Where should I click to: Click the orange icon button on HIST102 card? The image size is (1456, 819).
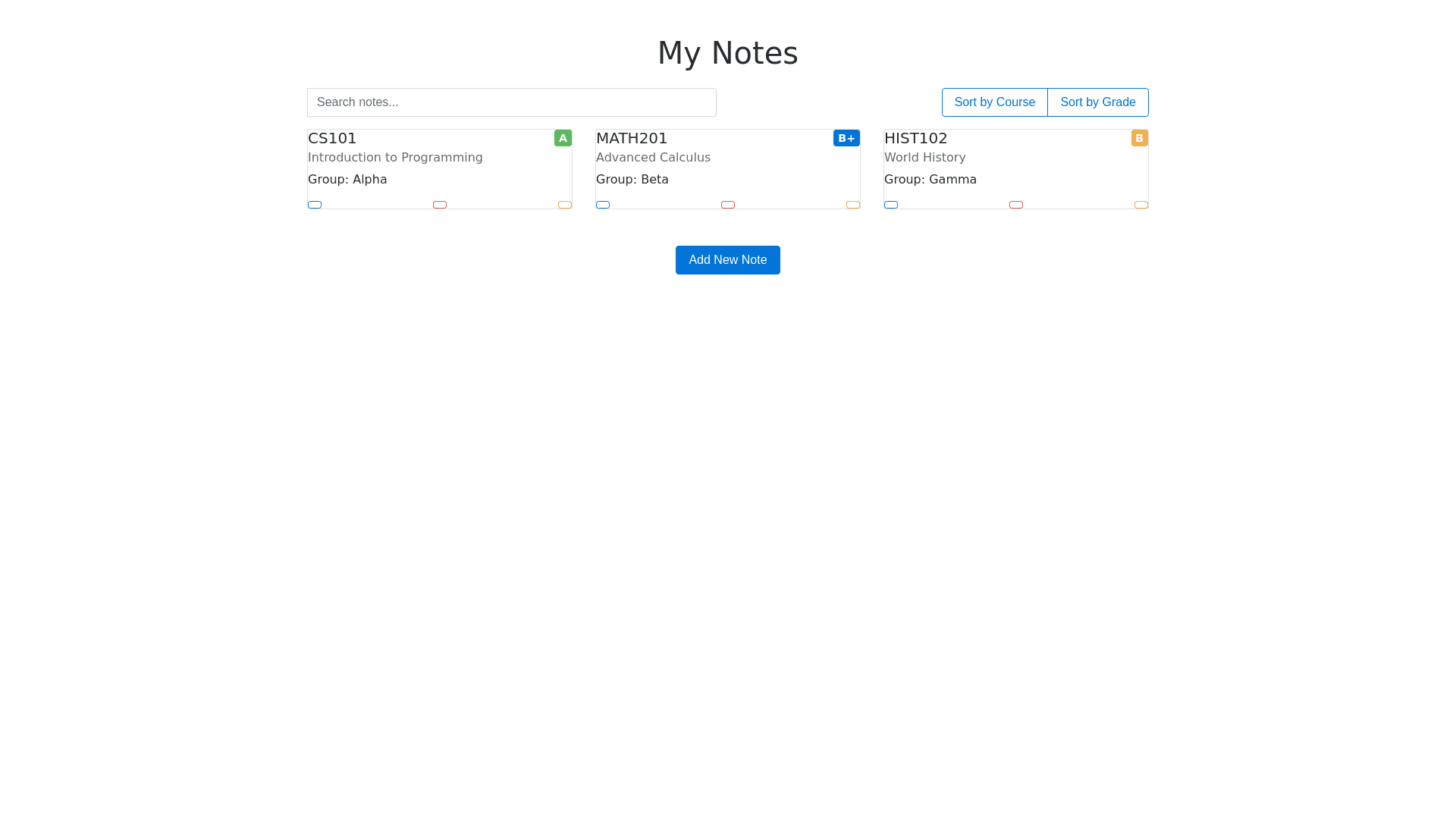tap(1141, 205)
